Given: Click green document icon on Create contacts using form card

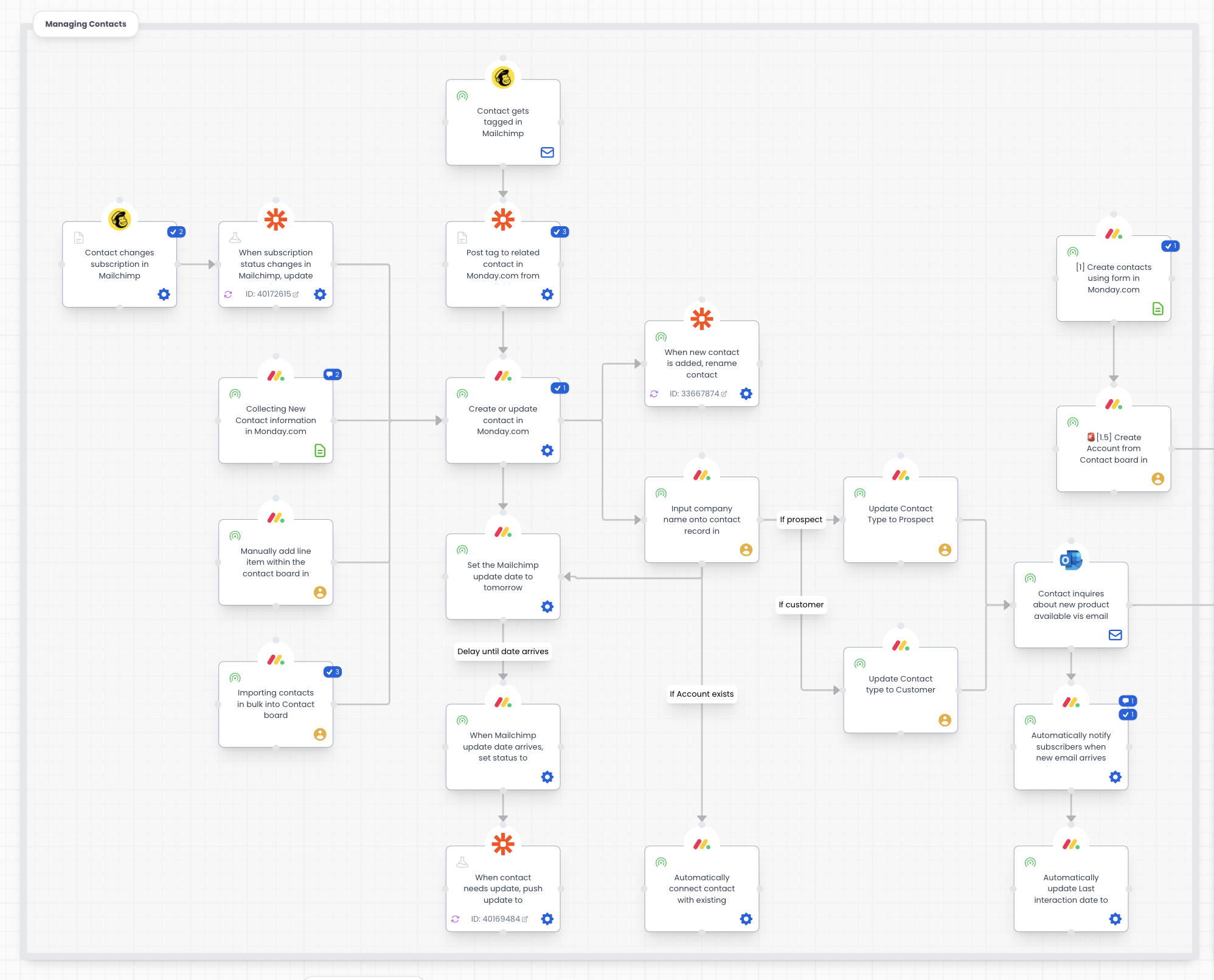Looking at the screenshot, I should point(1158,309).
